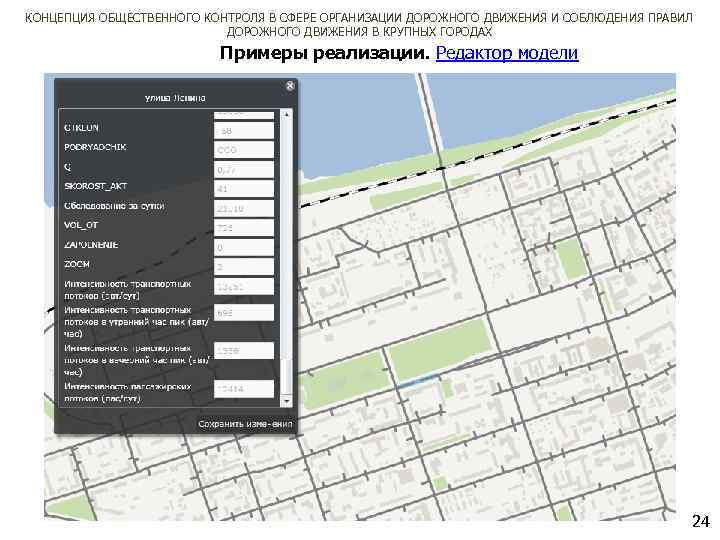Click the CIKLUN value input field

point(244,130)
